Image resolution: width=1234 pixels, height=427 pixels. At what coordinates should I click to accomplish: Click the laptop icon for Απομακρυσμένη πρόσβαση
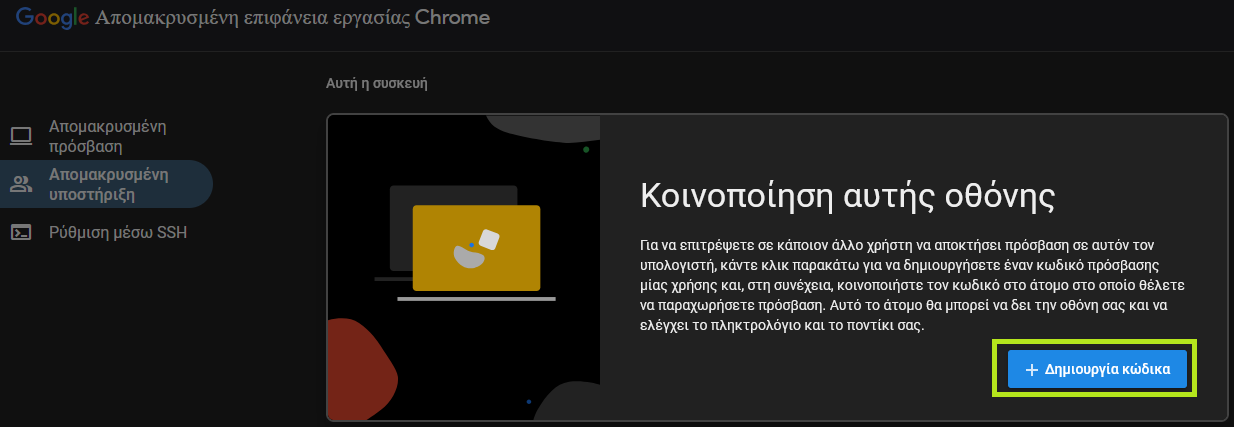click(21, 136)
